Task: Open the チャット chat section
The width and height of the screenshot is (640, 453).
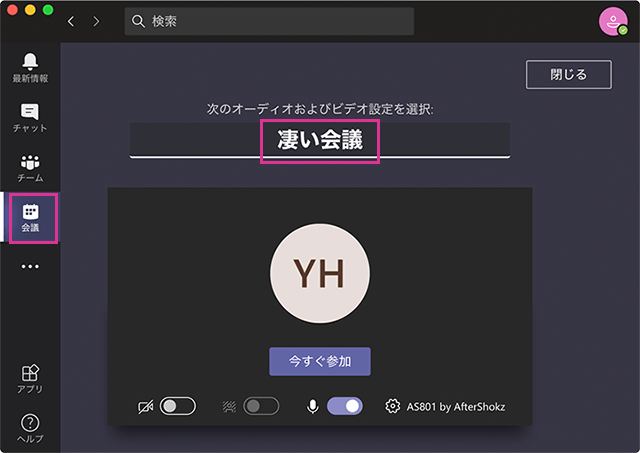Action: (x=30, y=118)
